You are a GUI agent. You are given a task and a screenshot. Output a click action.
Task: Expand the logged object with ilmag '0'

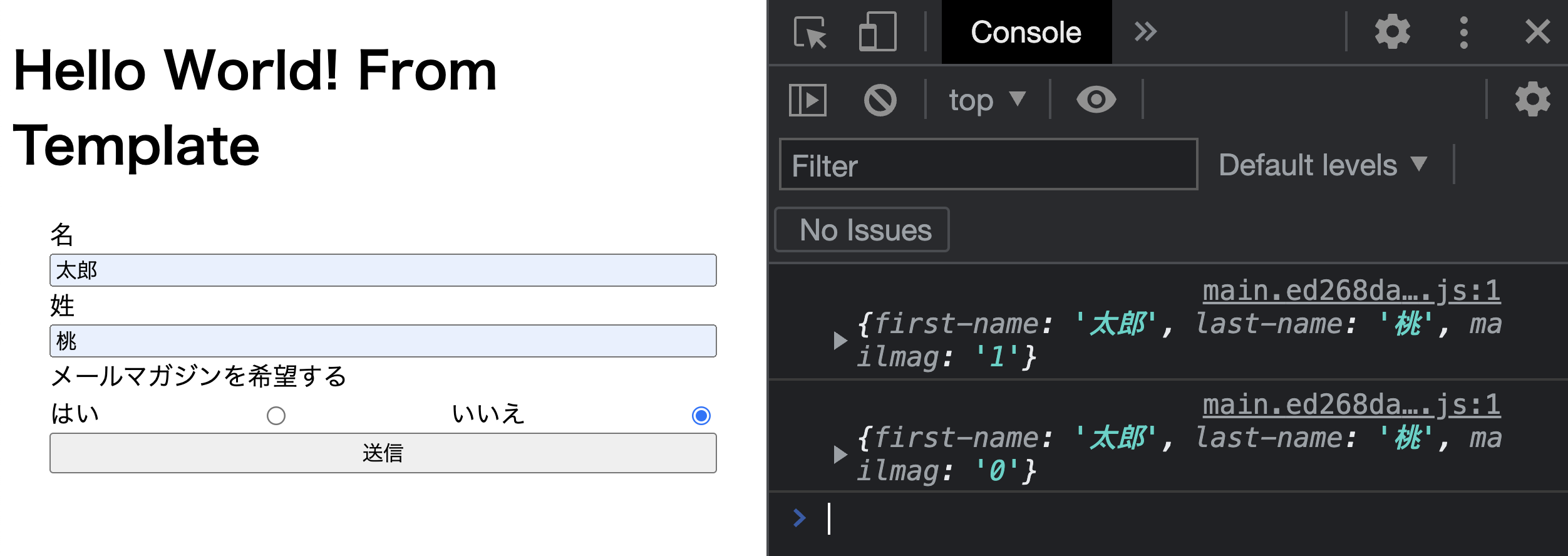(840, 455)
